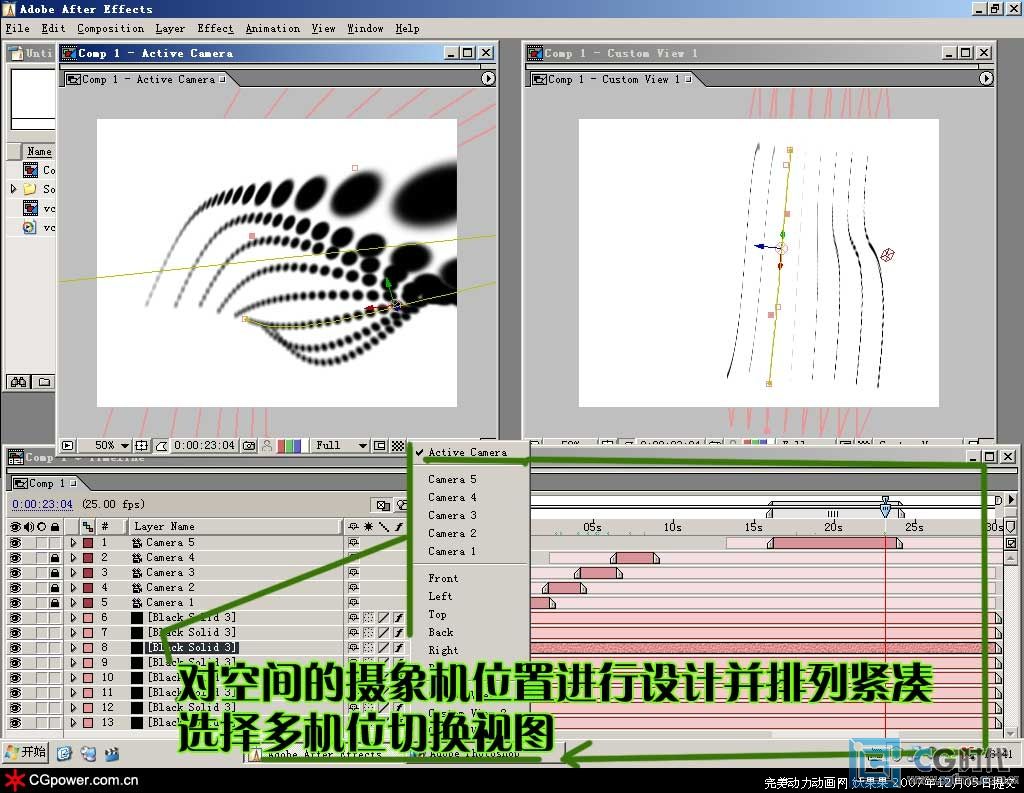Image resolution: width=1024 pixels, height=793 pixels.
Task: Open the Composition menu
Action: pos(110,28)
